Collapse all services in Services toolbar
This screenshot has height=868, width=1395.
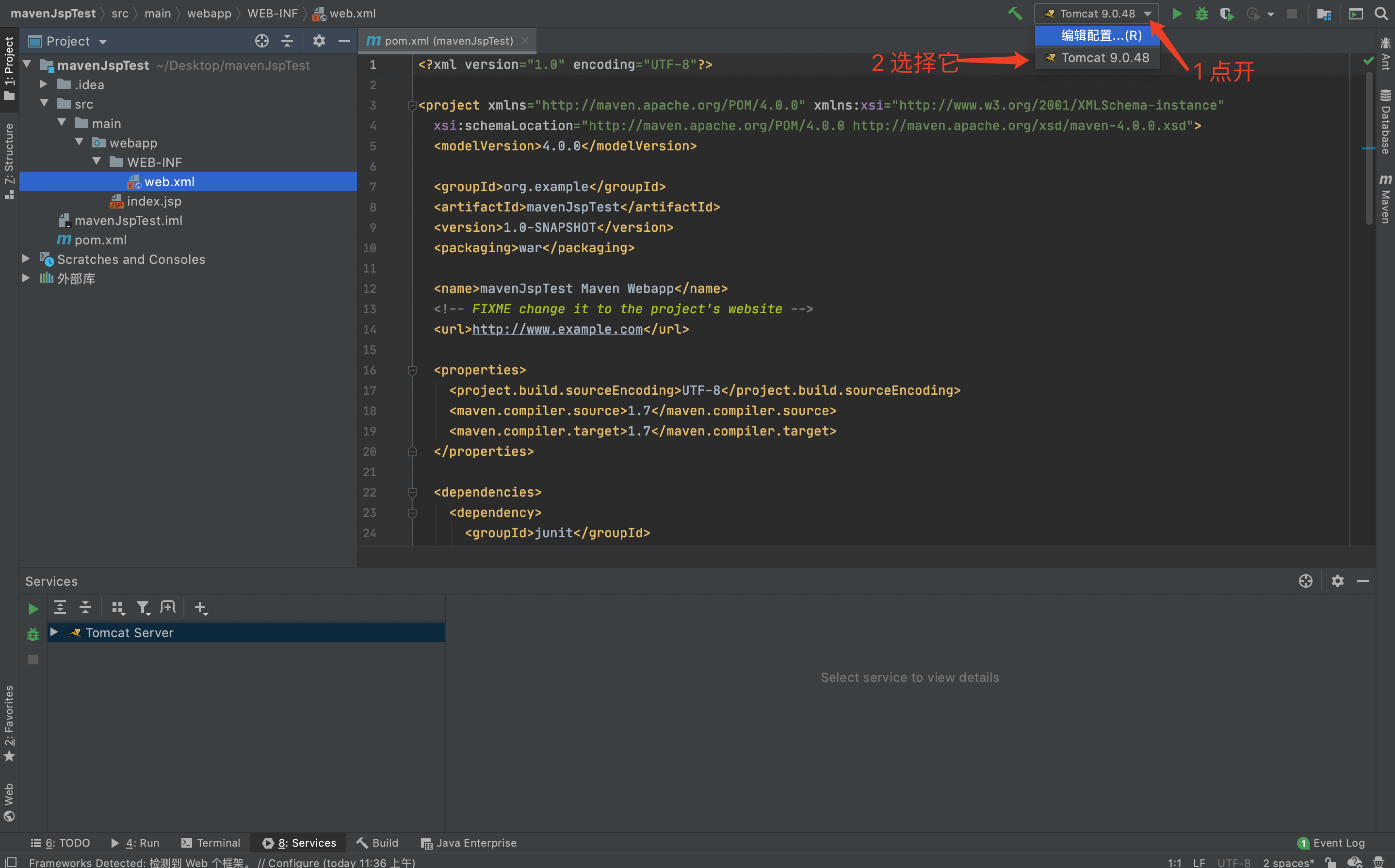(85, 608)
